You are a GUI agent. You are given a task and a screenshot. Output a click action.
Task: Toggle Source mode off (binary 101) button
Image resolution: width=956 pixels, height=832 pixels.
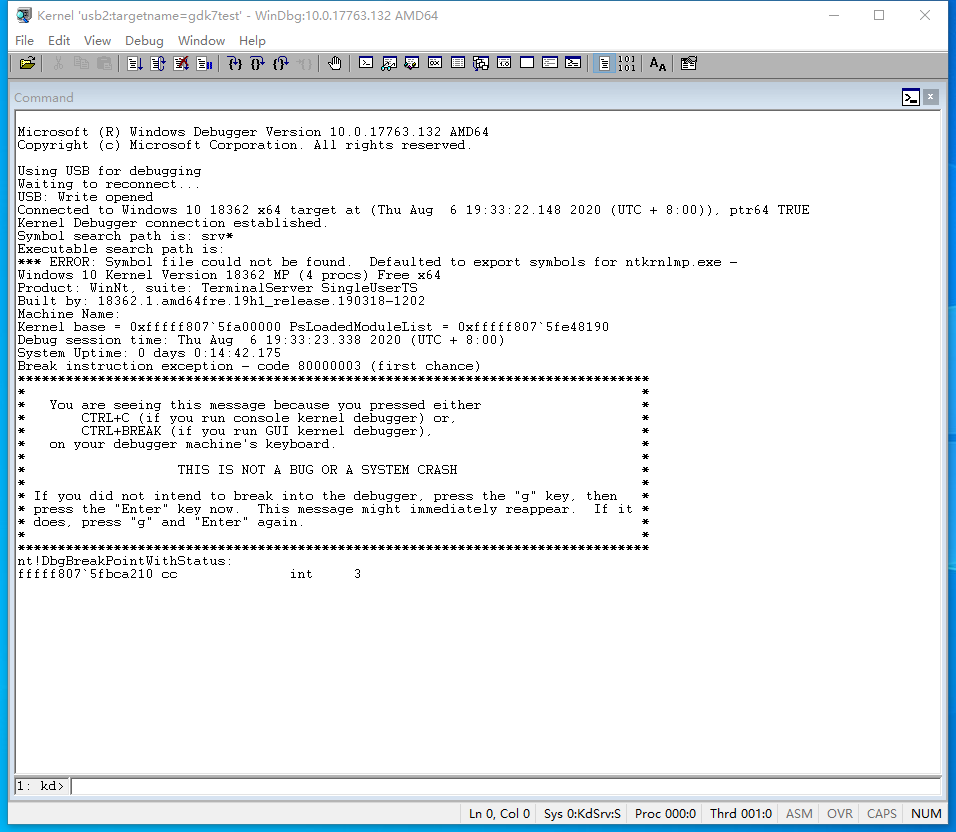coord(627,63)
